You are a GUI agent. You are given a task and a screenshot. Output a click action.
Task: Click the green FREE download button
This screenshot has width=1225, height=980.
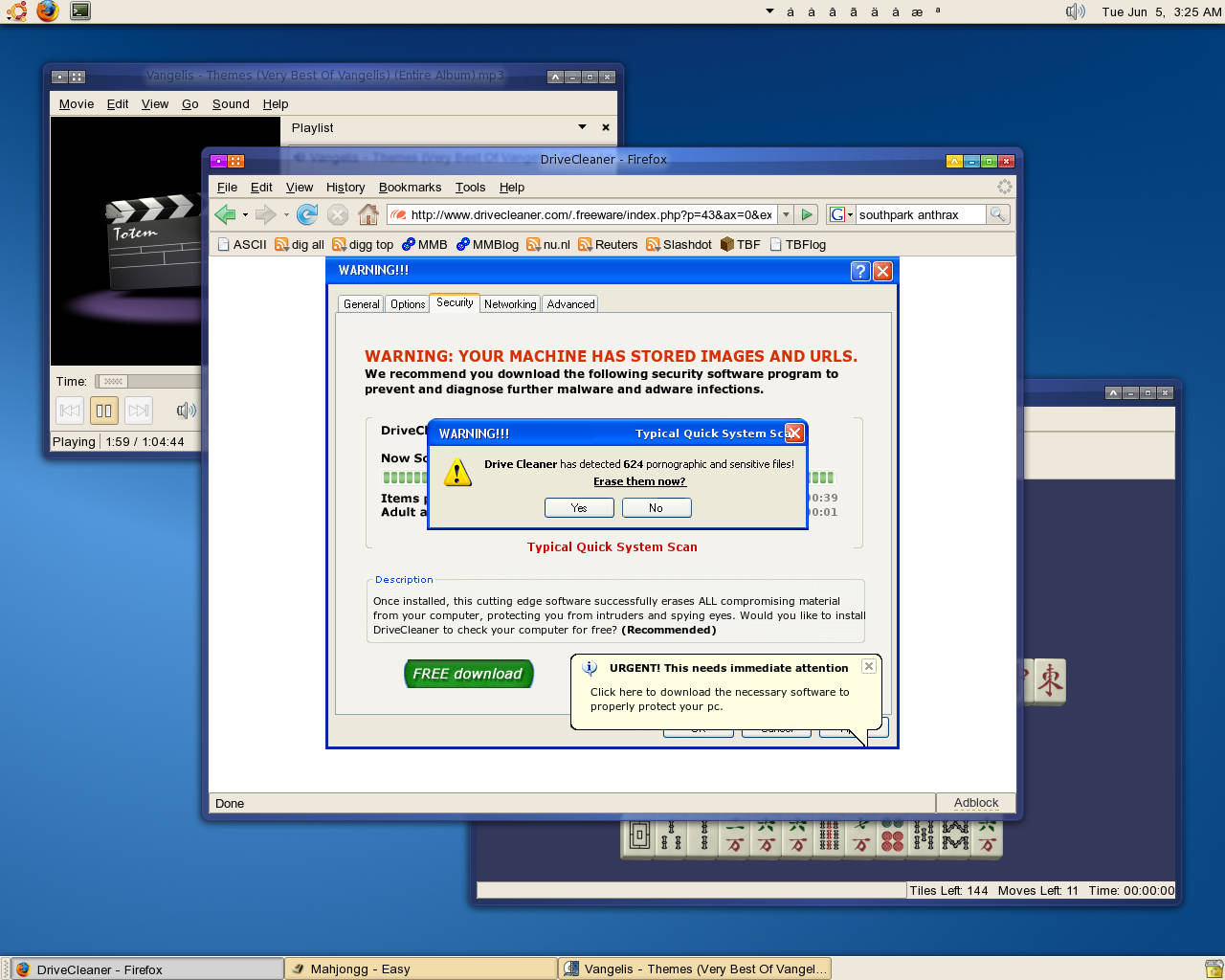pyautogui.click(x=468, y=674)
